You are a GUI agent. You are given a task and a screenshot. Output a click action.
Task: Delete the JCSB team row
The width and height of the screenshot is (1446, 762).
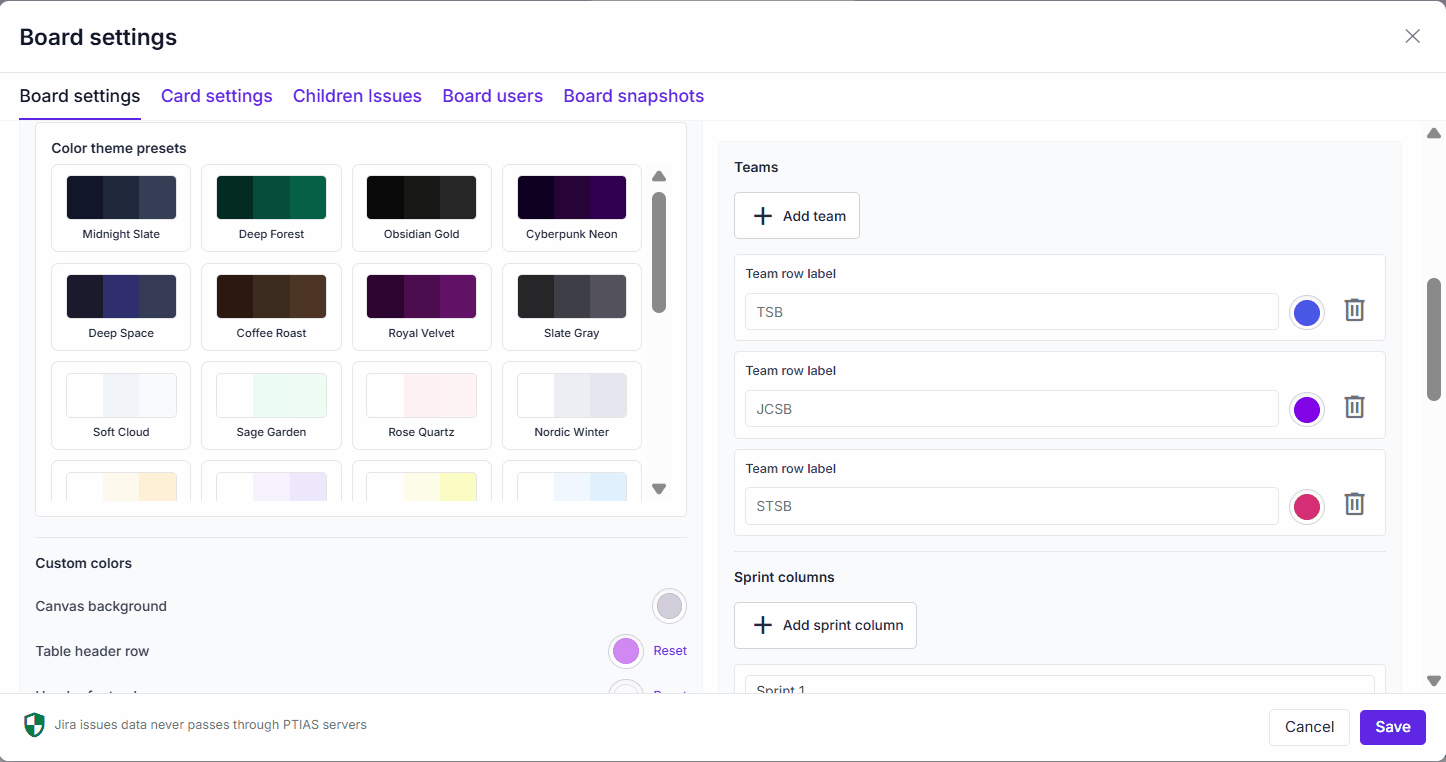[1354, 407]
